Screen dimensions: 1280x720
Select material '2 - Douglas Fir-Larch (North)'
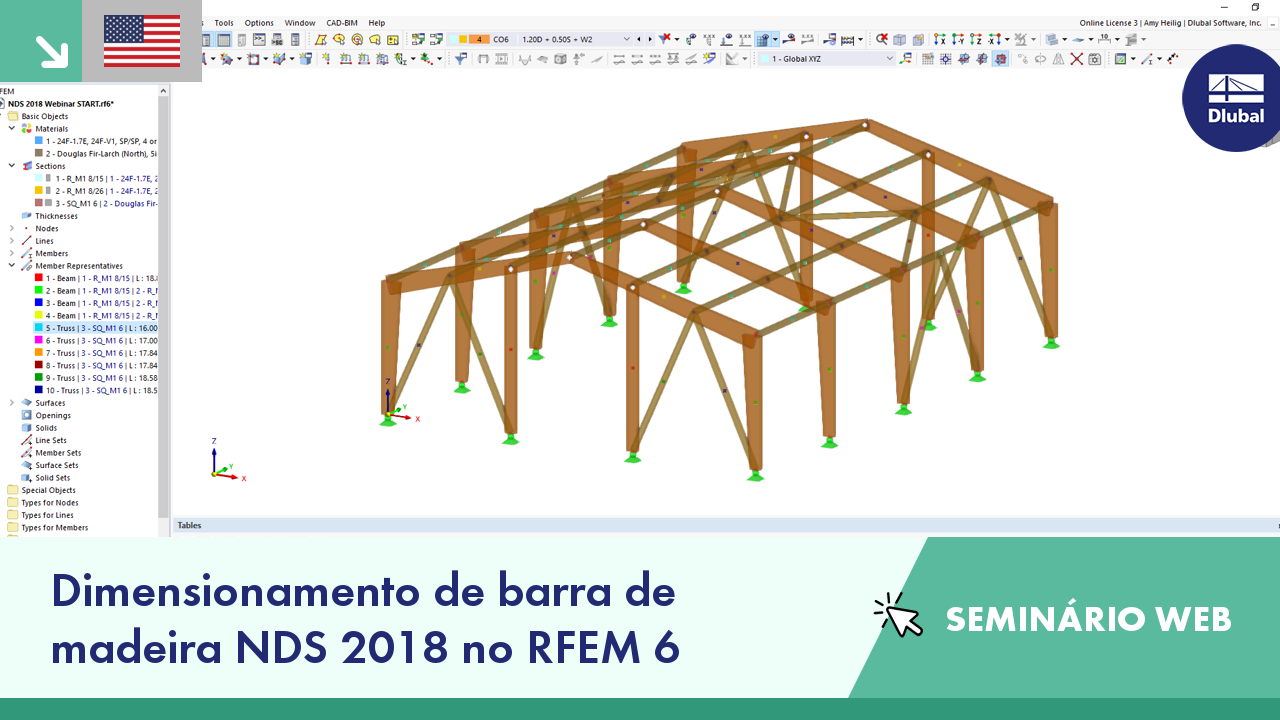coord(96,154)
